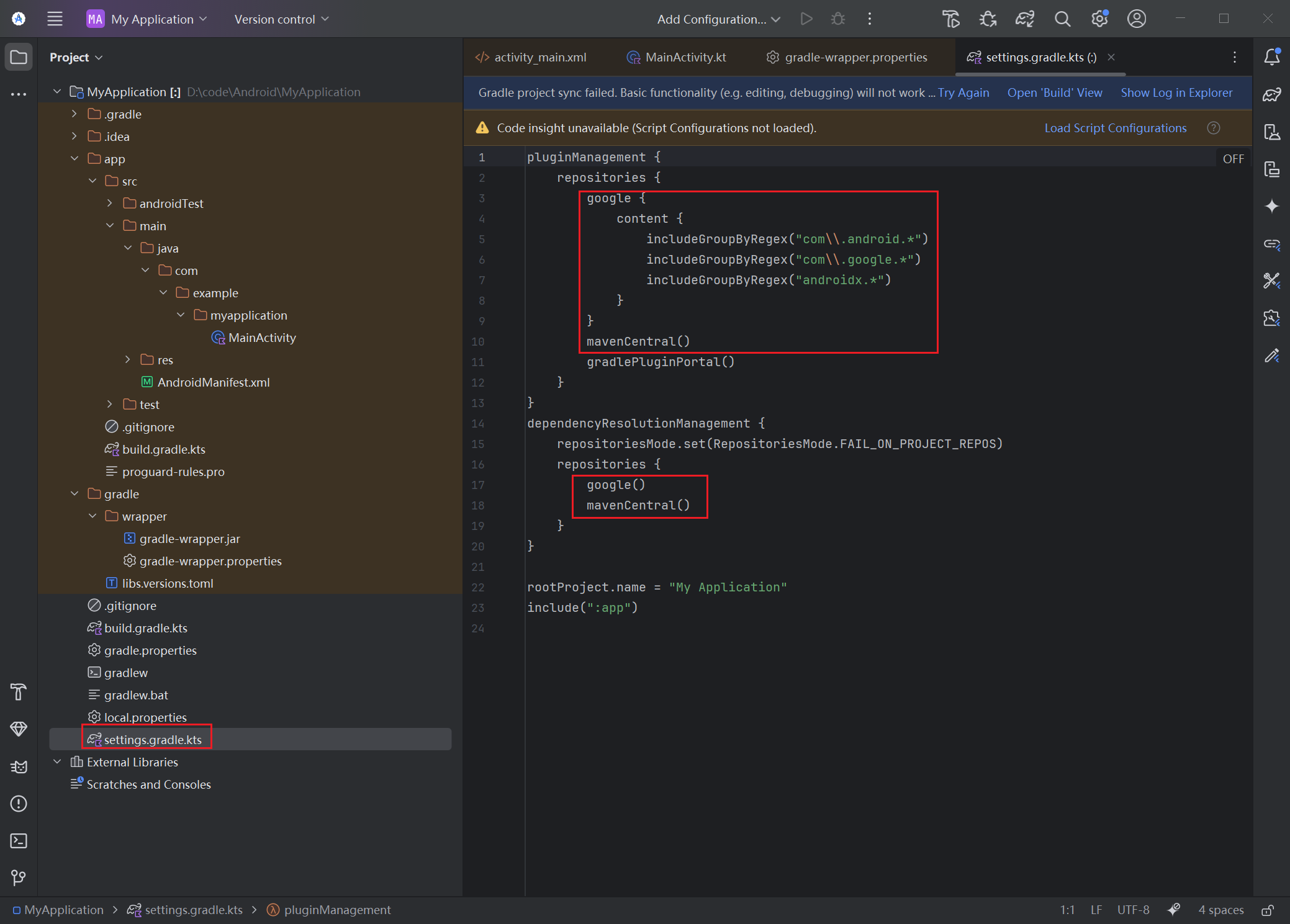Click the Try Again link
The width and height of the screenshot is (1290, 924).
click(963, 92)
